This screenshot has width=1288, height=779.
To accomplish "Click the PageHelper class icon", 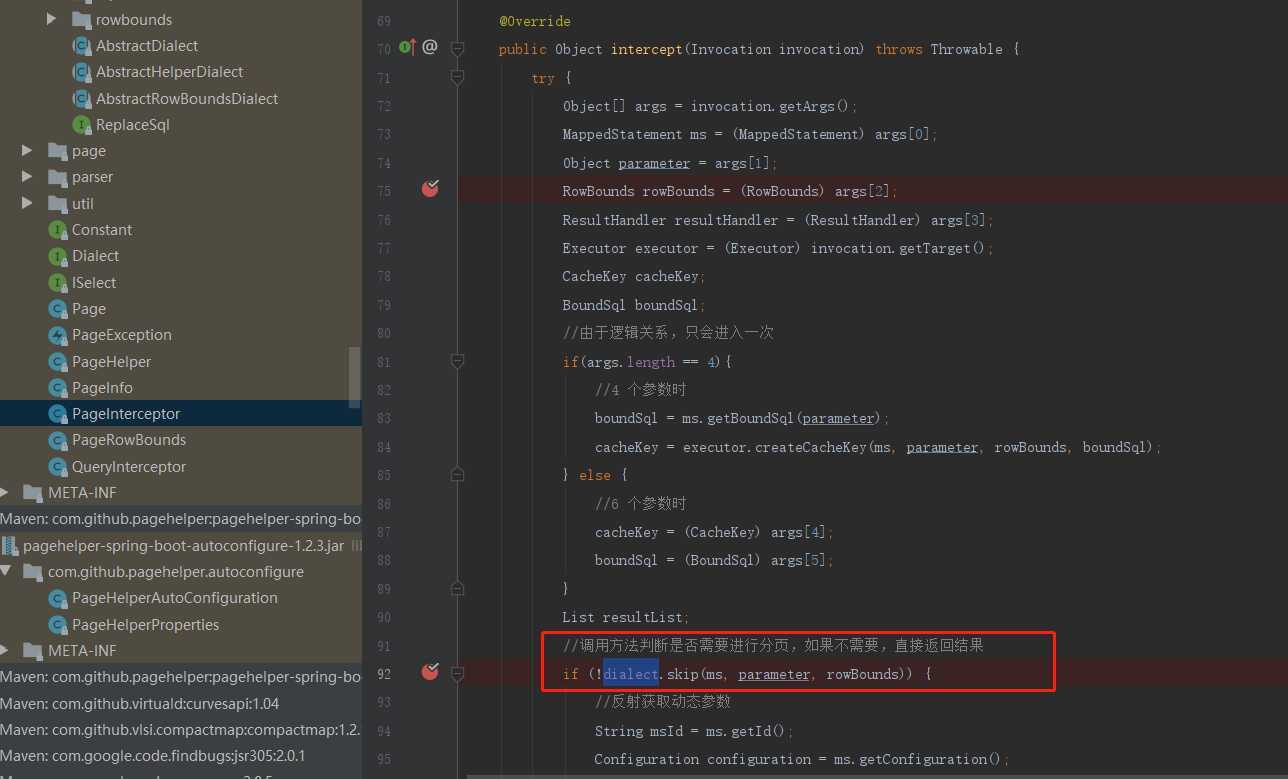I will tap(57, 361).
